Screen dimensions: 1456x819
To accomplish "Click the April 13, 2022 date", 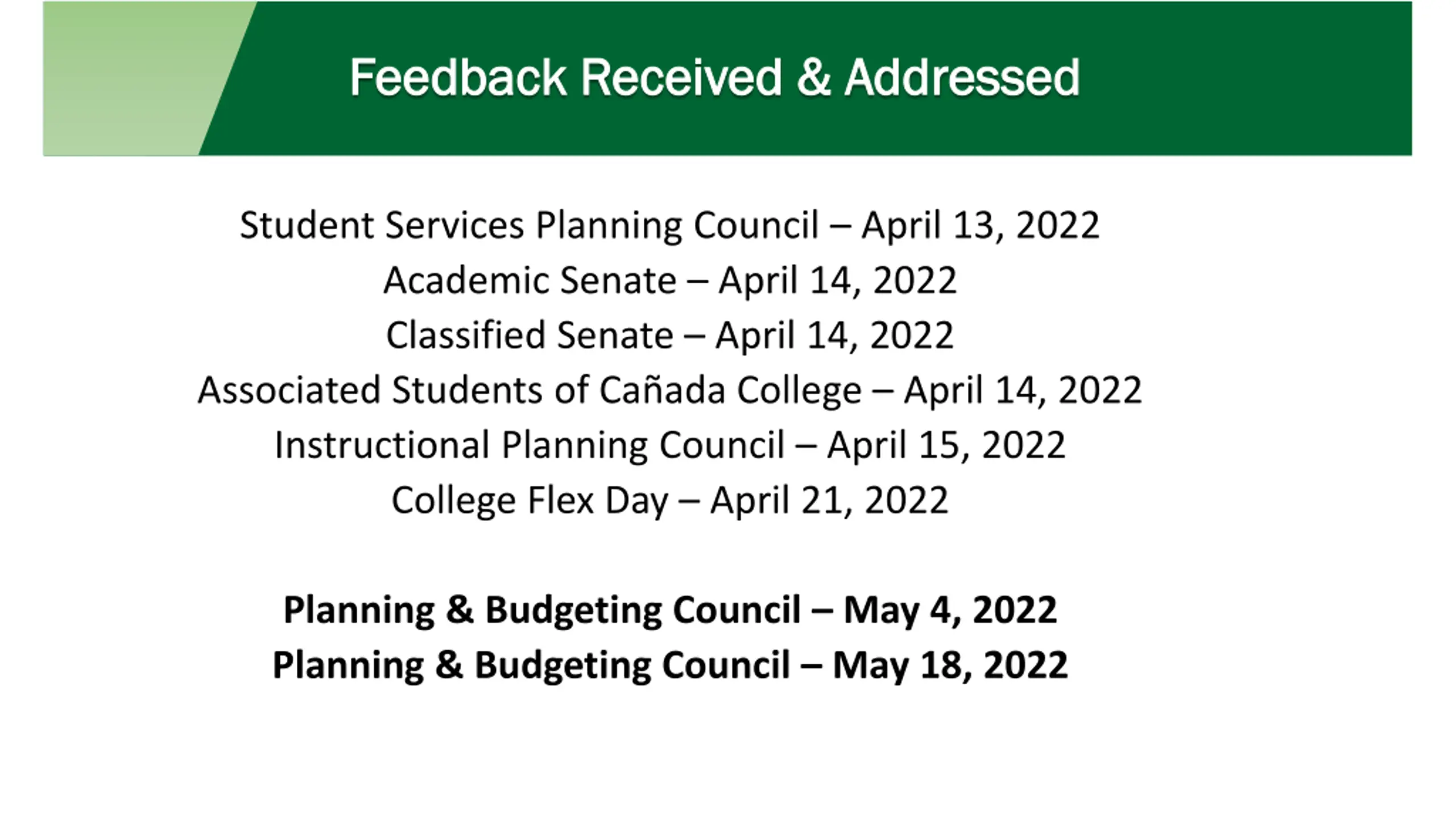I will pos(980,225).
